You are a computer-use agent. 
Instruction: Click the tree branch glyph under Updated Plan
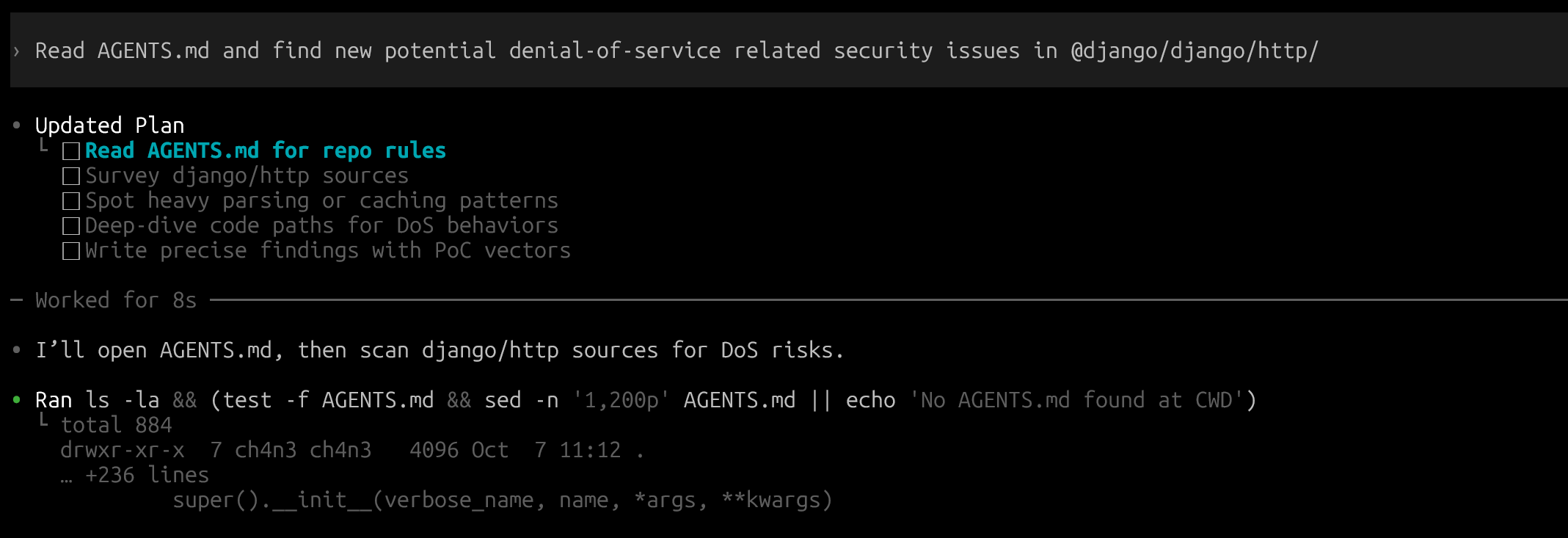pos(44,147)
